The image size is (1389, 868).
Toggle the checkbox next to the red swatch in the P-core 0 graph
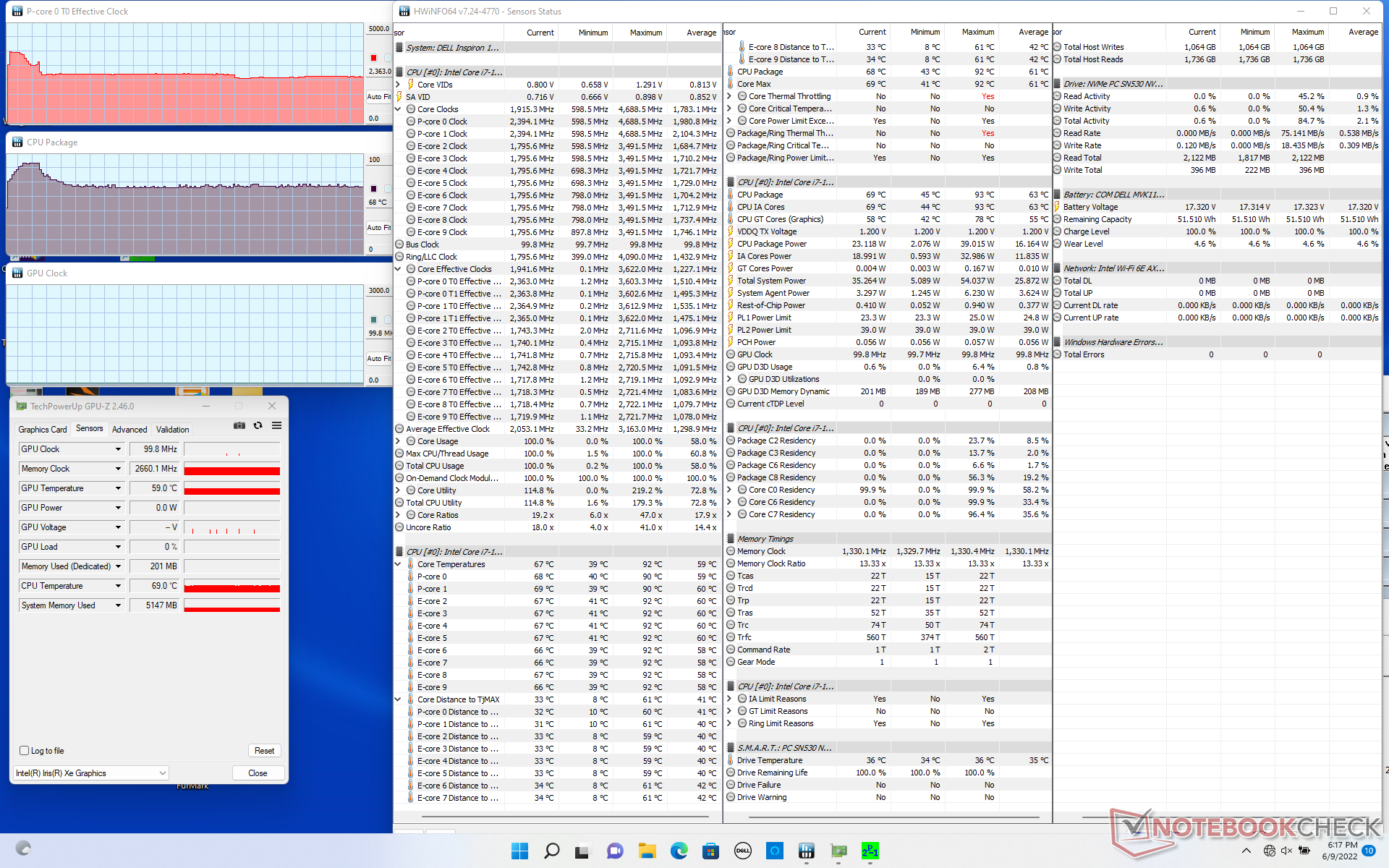click(388, 58)
